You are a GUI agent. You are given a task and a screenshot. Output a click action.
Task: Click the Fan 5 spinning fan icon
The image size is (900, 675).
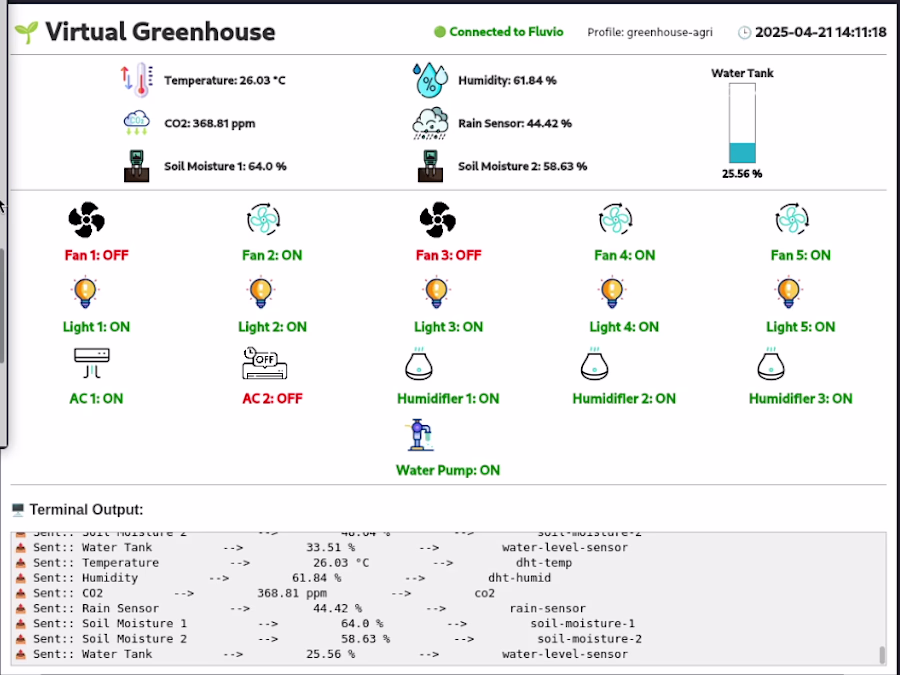point(792,219)
